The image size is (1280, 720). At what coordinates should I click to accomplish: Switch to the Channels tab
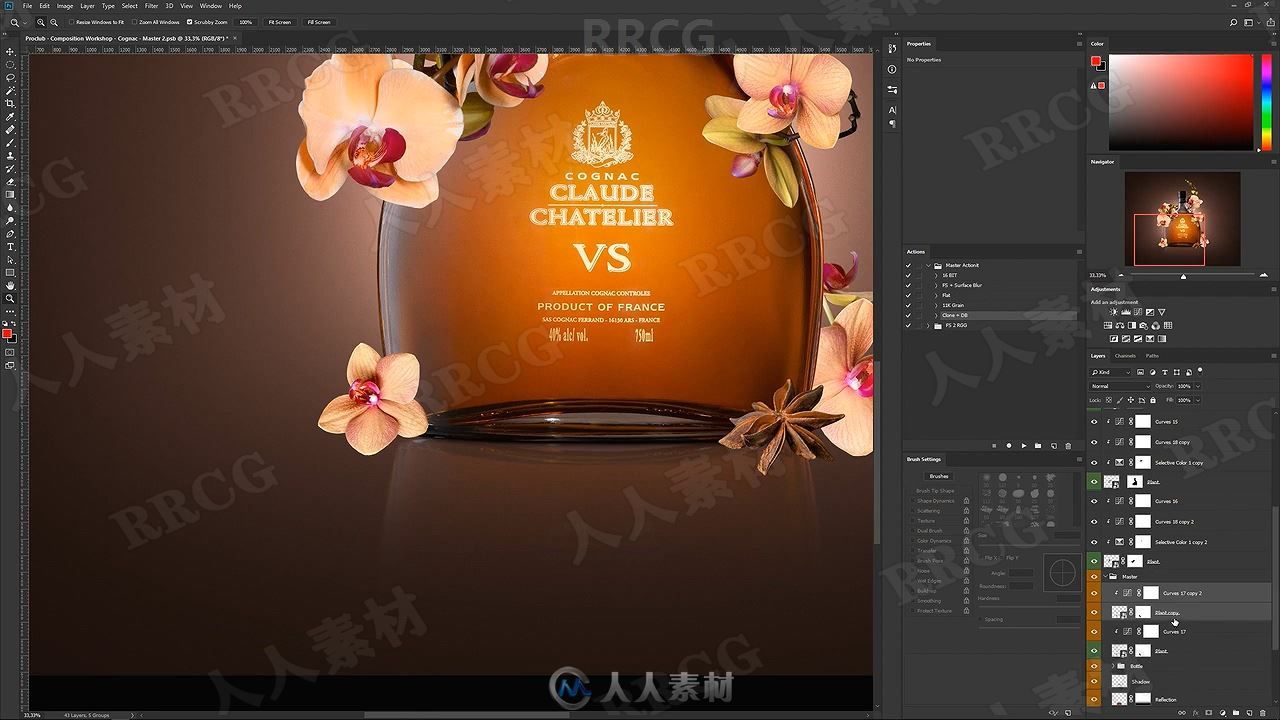[x=1125, y=356]
